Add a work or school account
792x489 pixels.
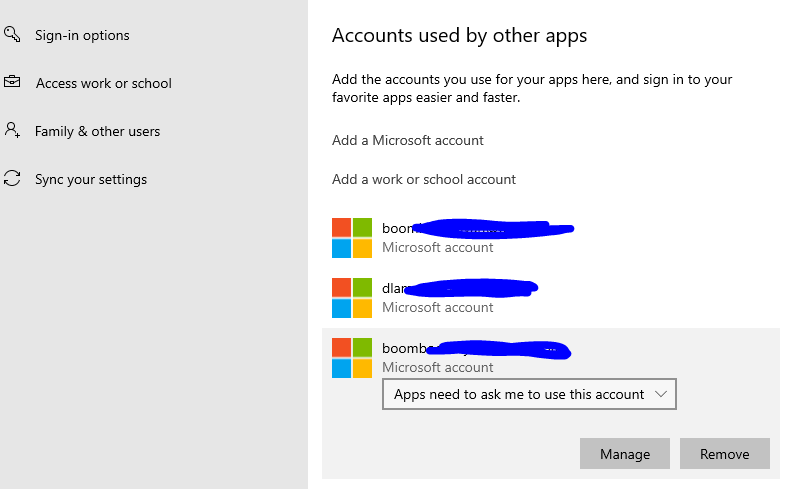point(424,179)
